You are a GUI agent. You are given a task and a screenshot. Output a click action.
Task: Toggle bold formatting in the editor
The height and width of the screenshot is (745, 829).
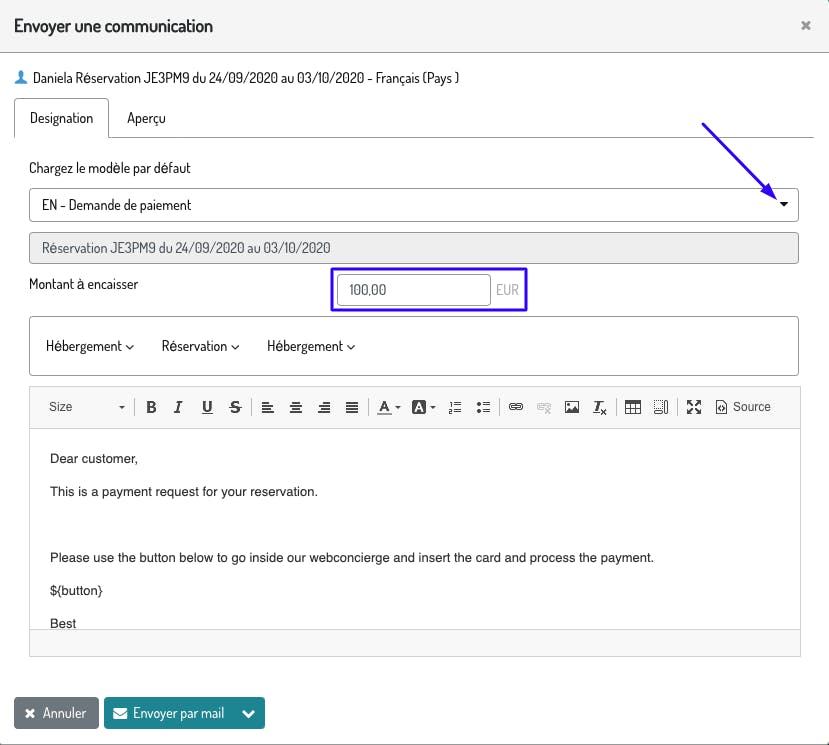pos(152,407)
